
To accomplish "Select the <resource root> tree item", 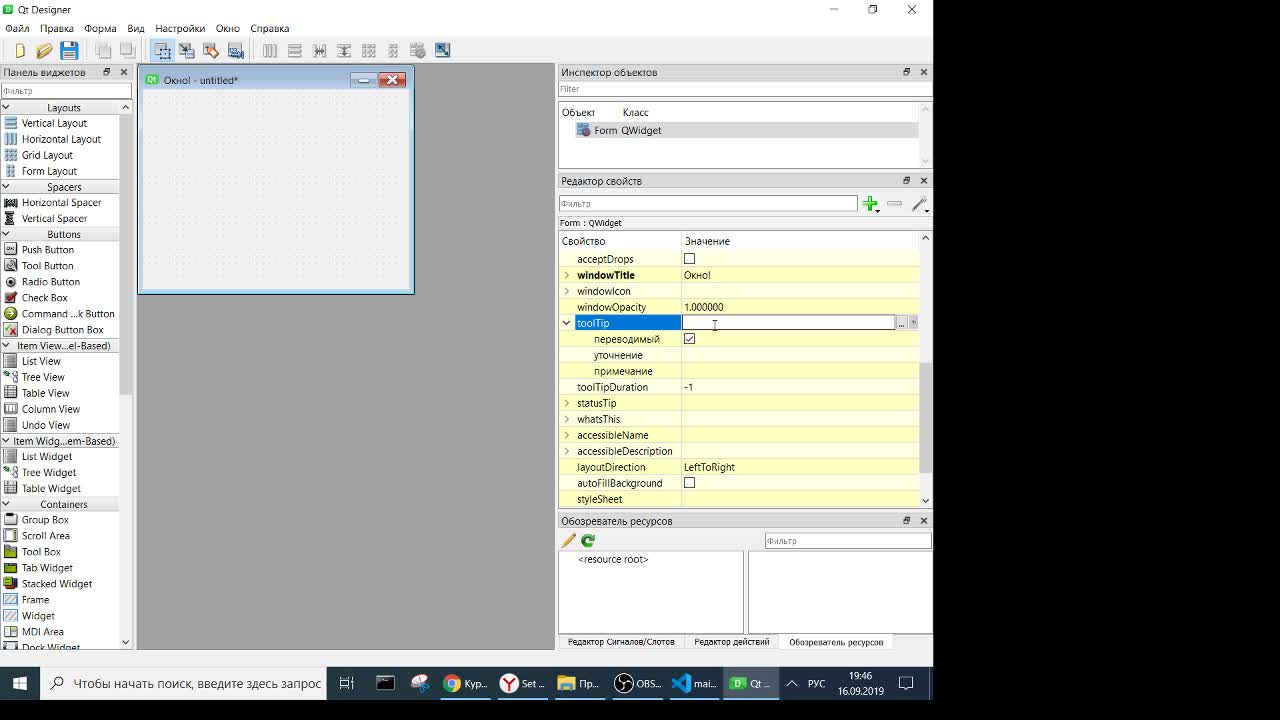I will point(613,559).
